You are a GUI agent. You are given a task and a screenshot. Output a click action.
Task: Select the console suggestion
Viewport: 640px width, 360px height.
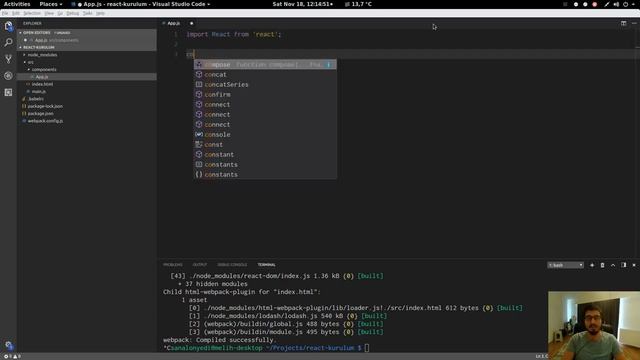pyautogui.click(x=265, y=134)
